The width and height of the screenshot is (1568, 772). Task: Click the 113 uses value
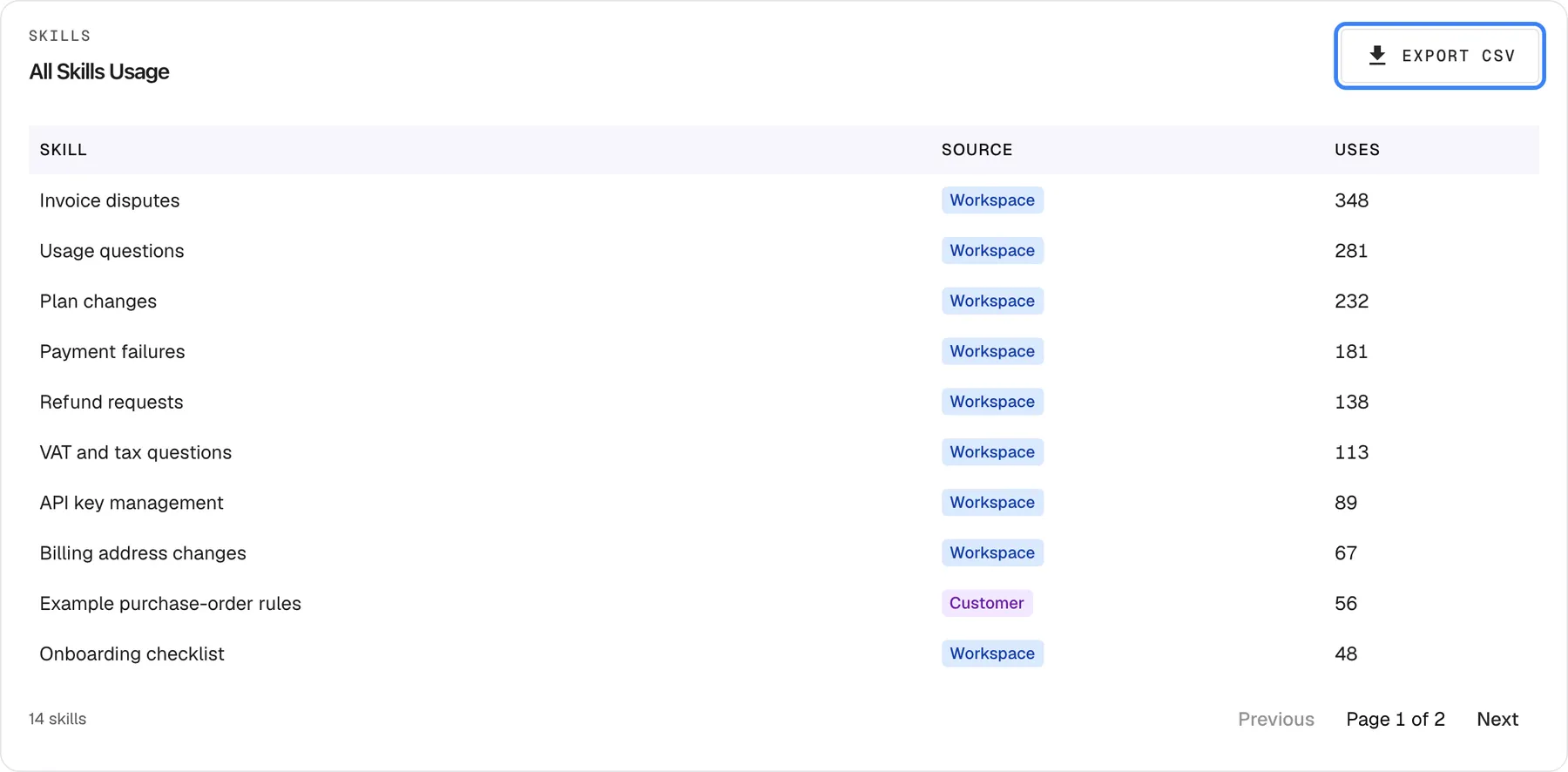click(x=1351, y=452)
